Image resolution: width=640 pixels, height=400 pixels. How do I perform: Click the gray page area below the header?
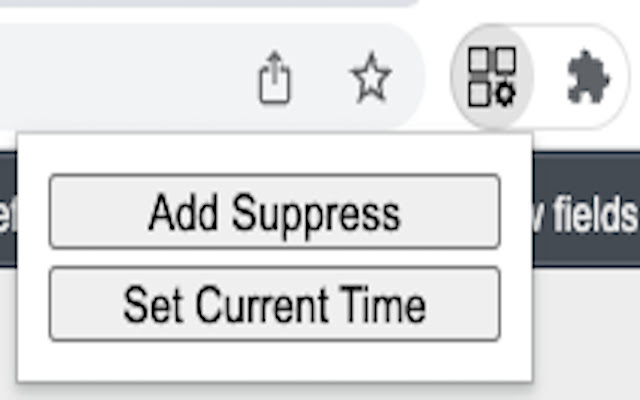click(x=585, y=330)
